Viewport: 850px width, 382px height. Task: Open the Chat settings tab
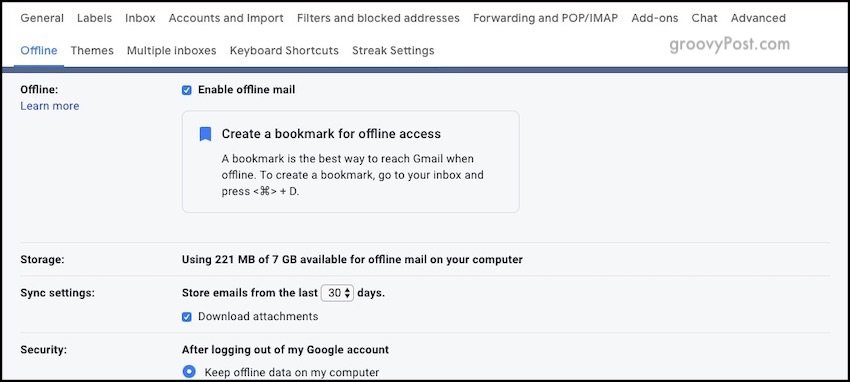(705, 18)
